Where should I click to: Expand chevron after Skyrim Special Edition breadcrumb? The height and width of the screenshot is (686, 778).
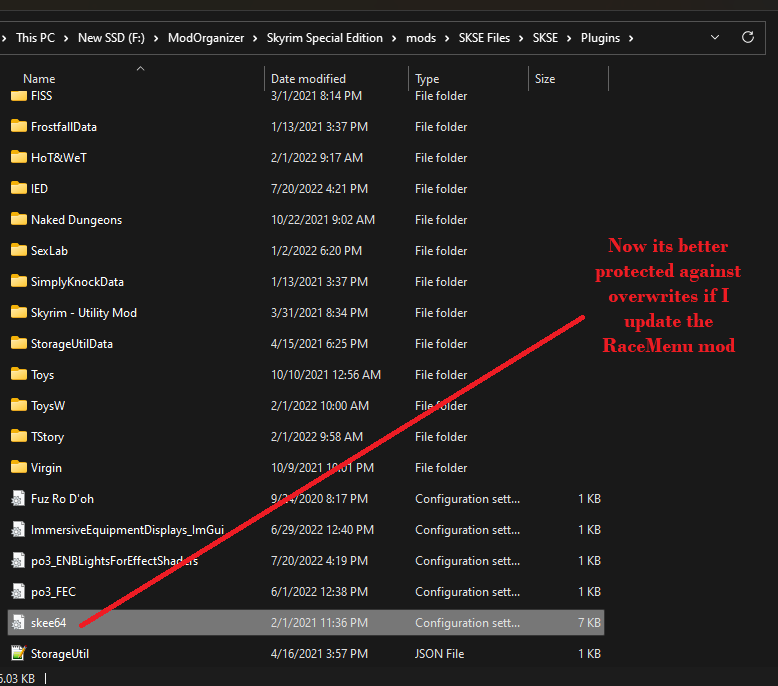(x=394, y=38)
